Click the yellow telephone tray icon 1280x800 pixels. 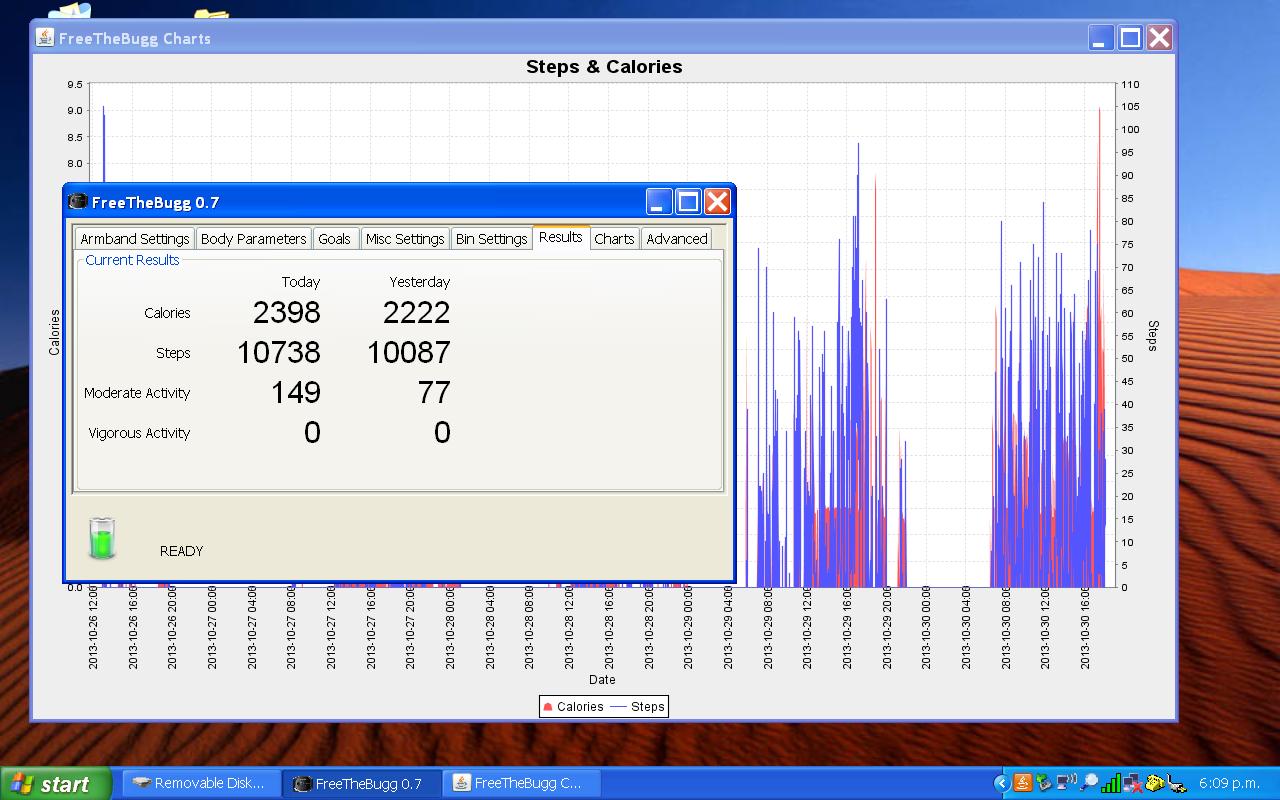1155,783
